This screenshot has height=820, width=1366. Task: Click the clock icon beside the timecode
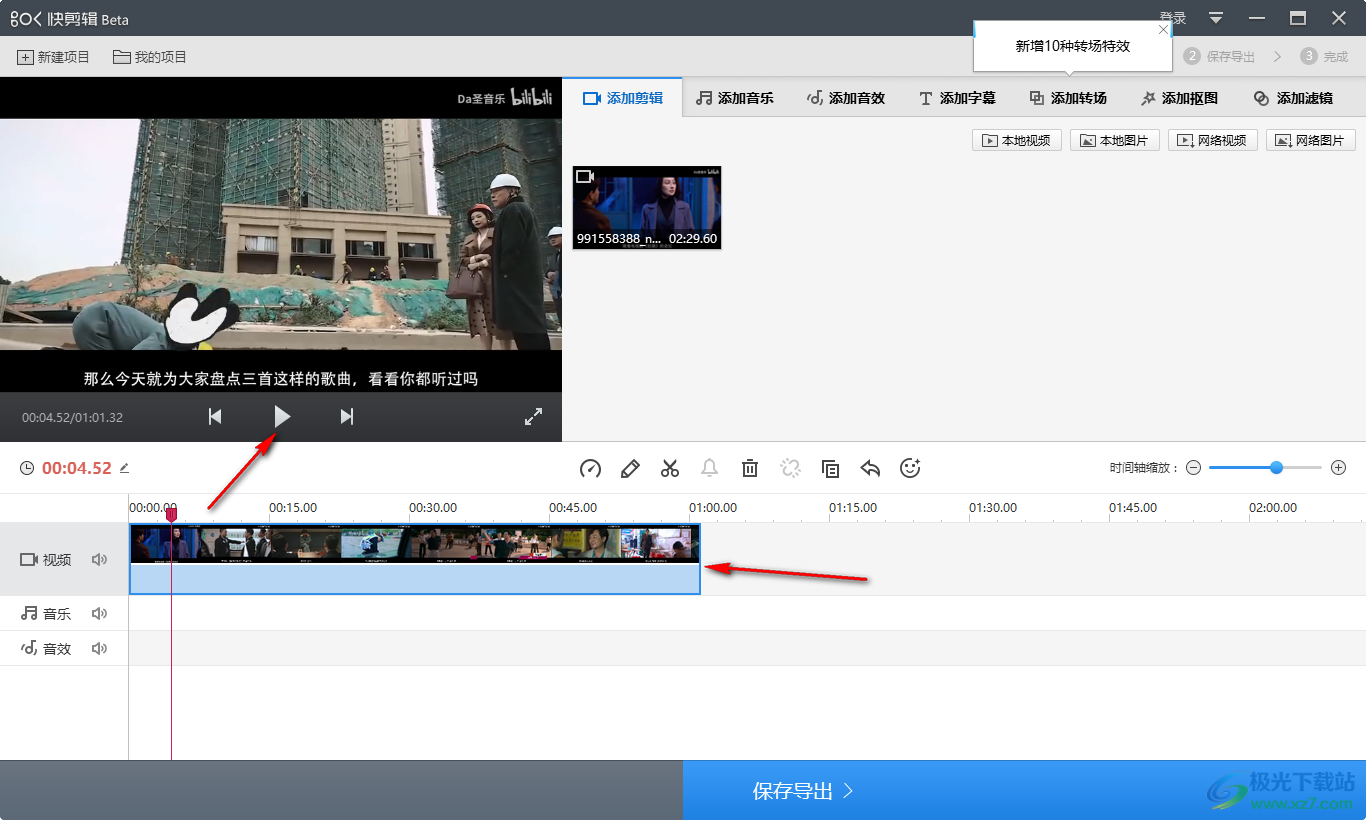[27, 468]
